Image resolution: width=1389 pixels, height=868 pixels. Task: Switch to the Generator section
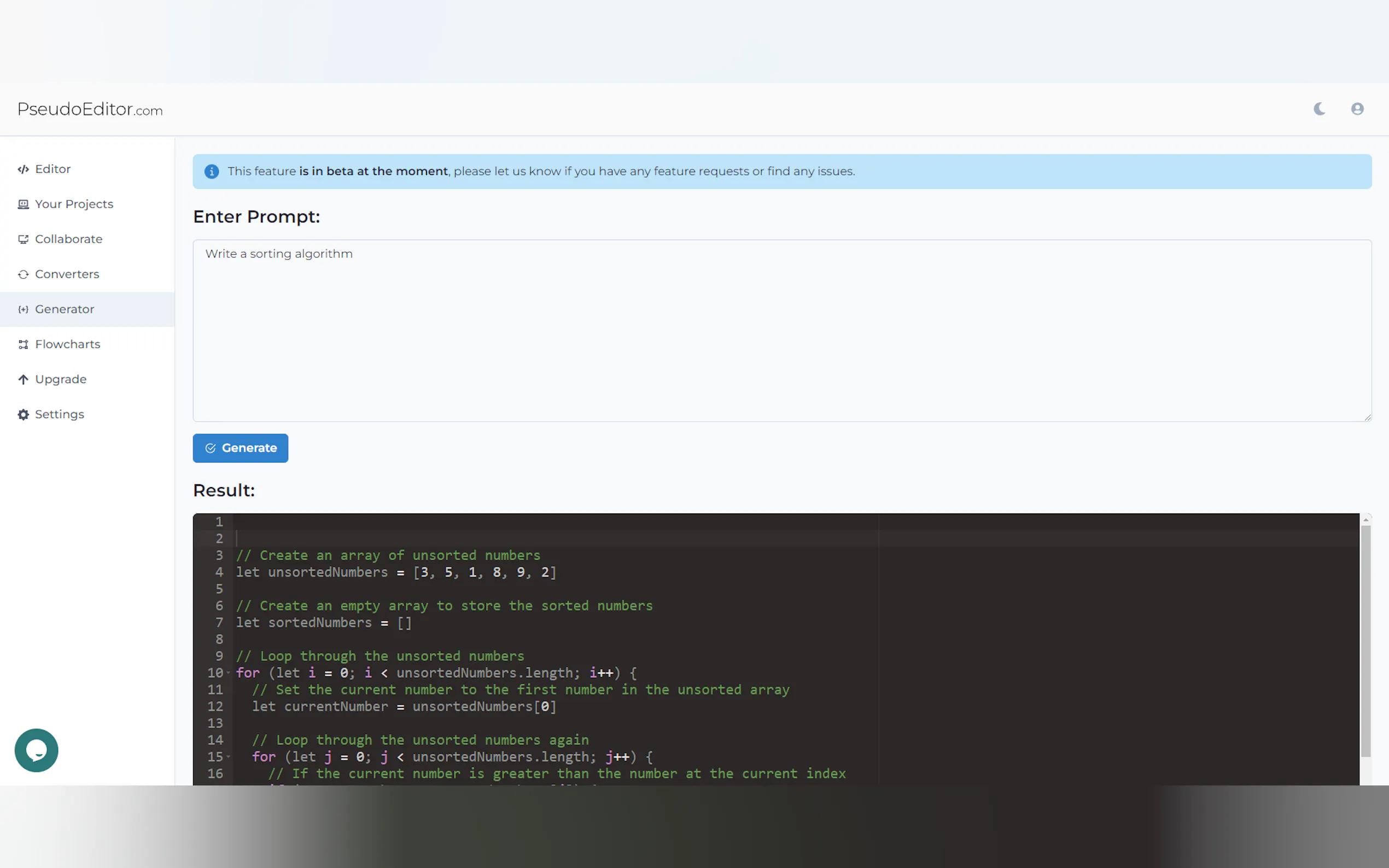[x=65, y=309]
